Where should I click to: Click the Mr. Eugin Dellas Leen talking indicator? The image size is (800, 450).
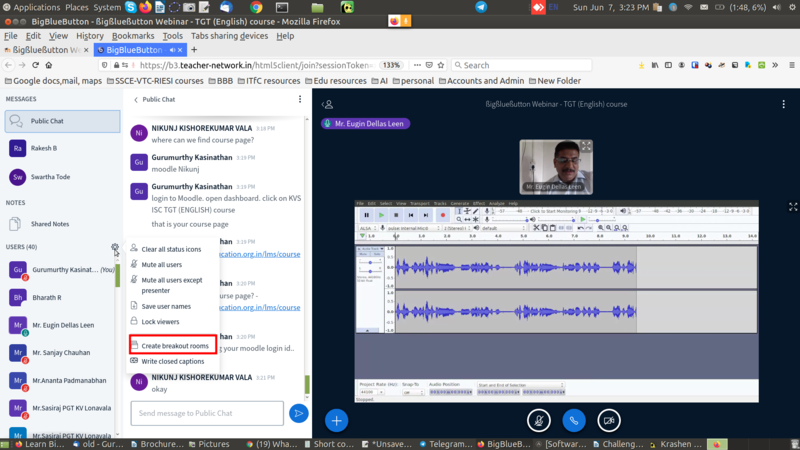point(365,123)
